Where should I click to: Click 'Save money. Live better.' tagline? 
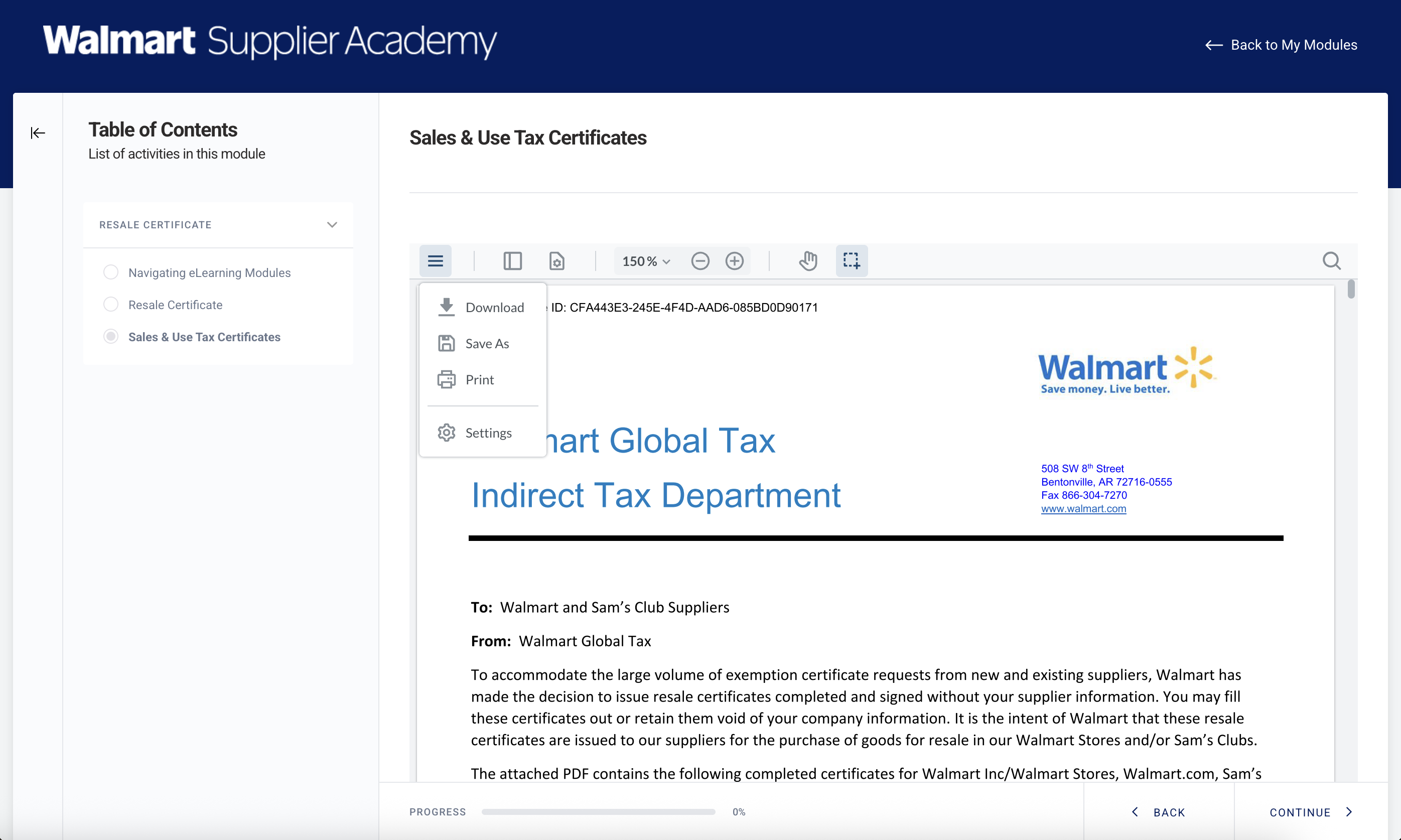[1105, 389]
